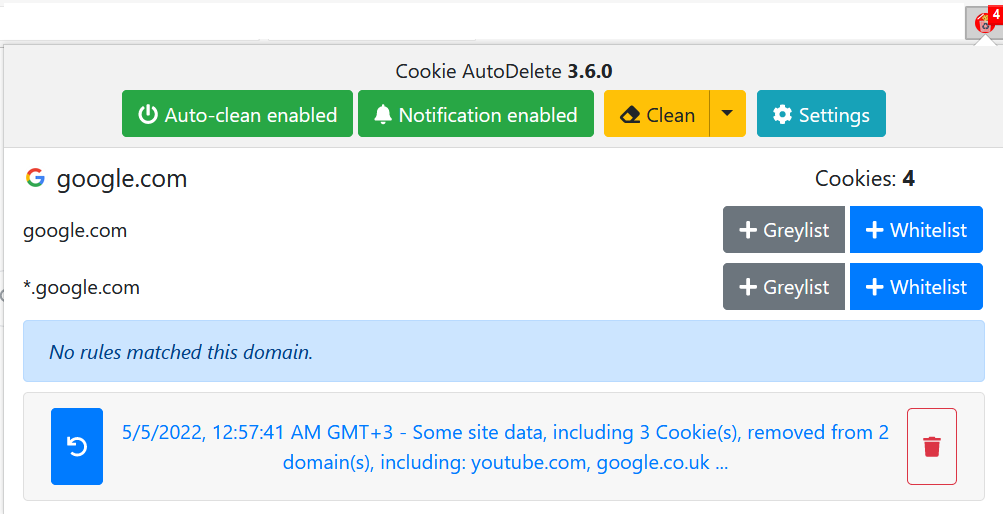Click the power icon on the Auto-clean button
The width and height of the screenshot is (1003, 514).
point(148,114)
